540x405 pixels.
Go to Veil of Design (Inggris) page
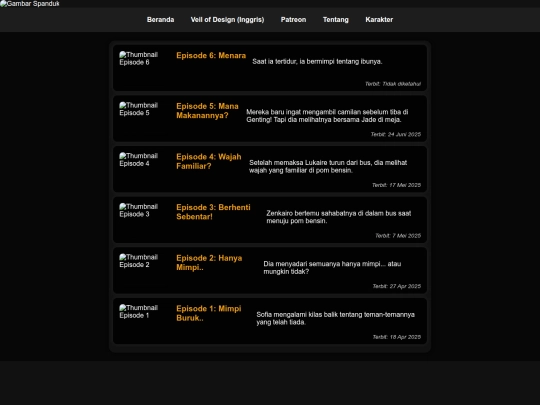(227, 20)
